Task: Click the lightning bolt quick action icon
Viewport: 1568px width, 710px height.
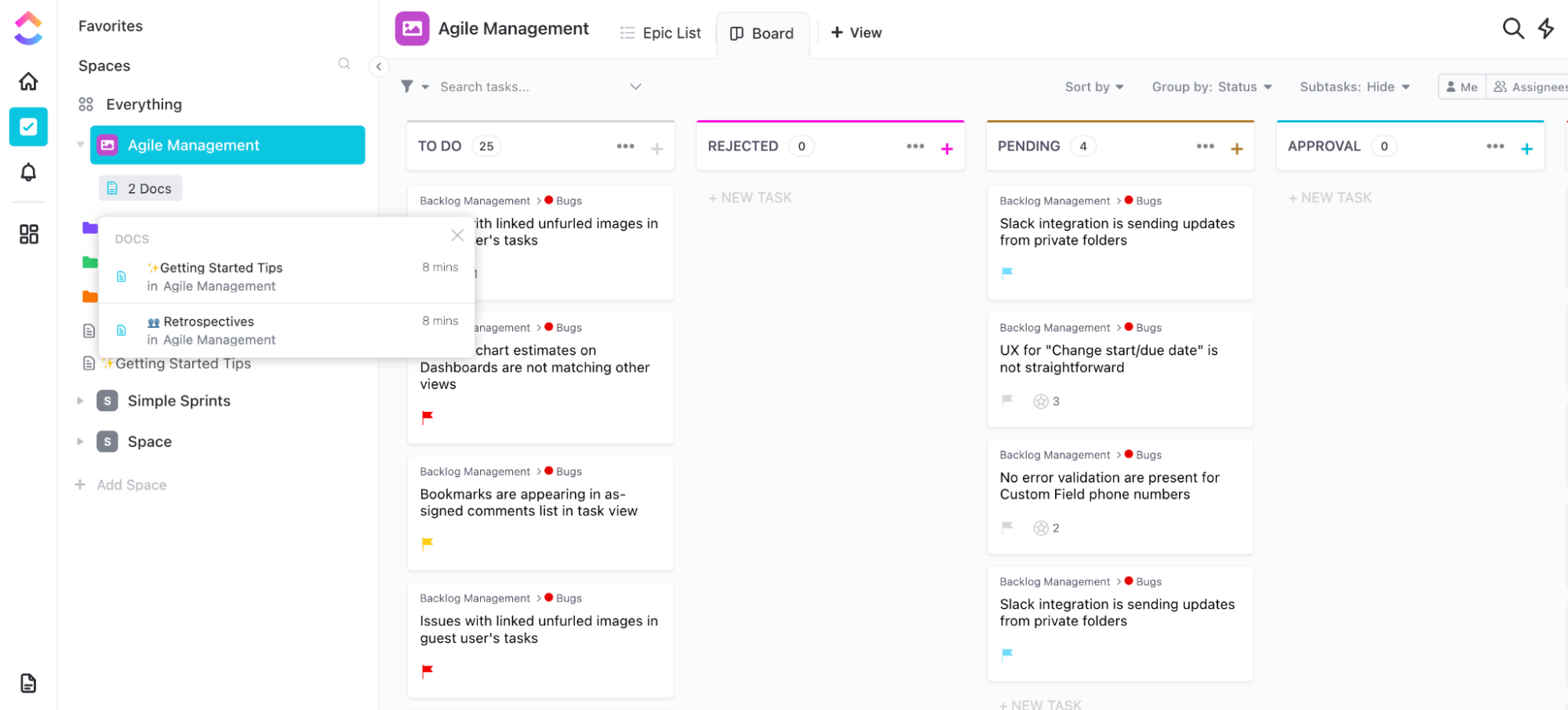Action: click(1545, 29)
